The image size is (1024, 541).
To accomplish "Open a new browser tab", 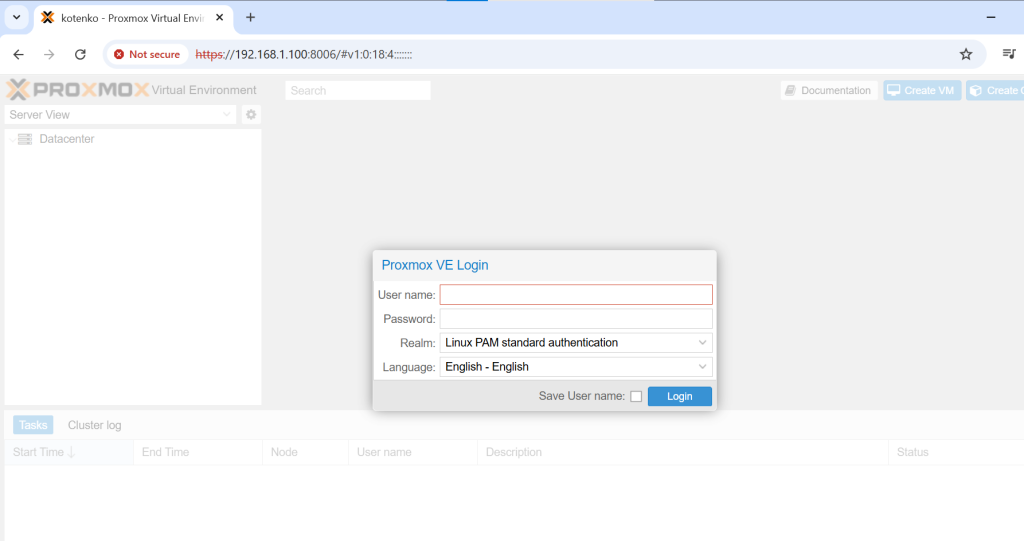I will [x=250, y=18].
